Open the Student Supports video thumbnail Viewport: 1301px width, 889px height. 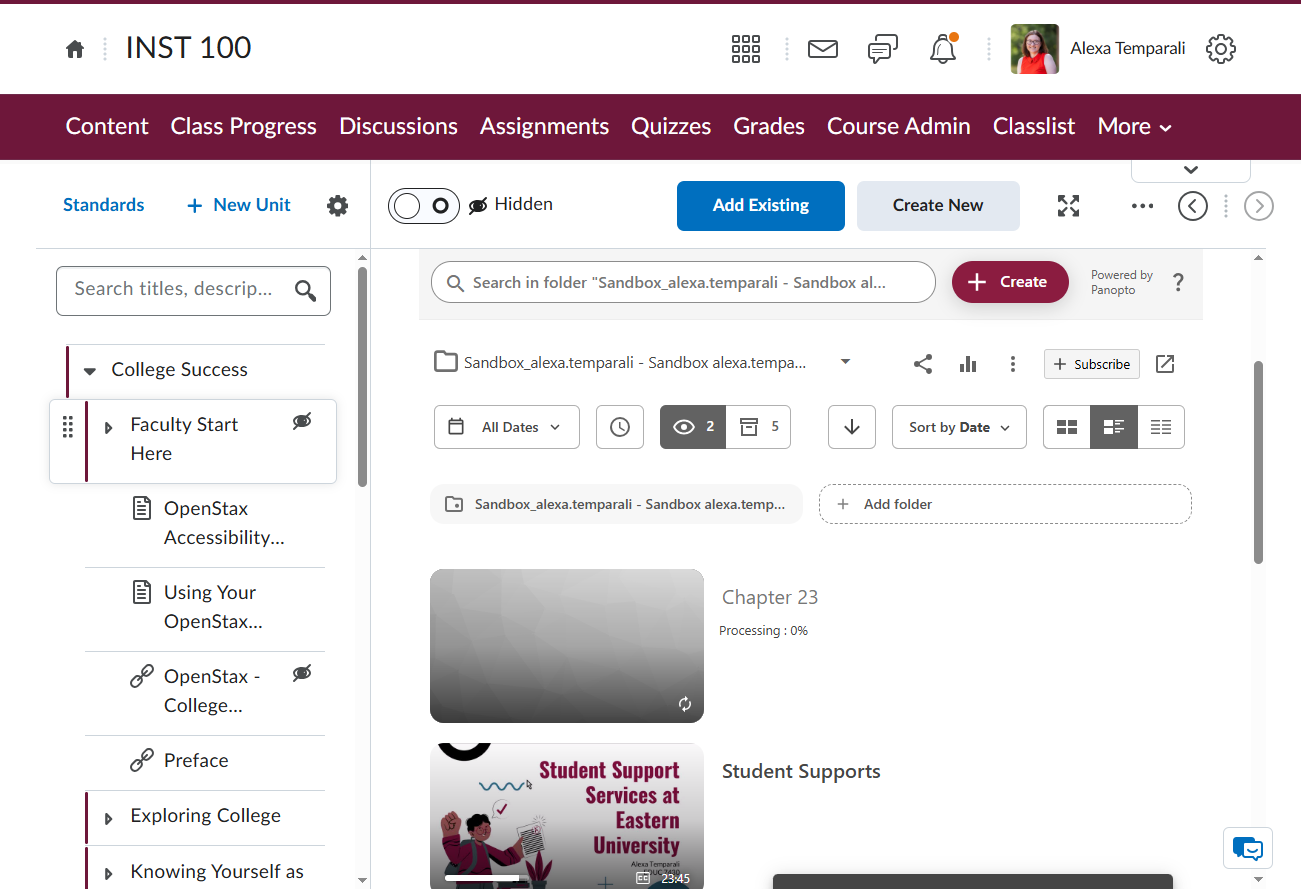pyautogui.click(x=567, y=816)
